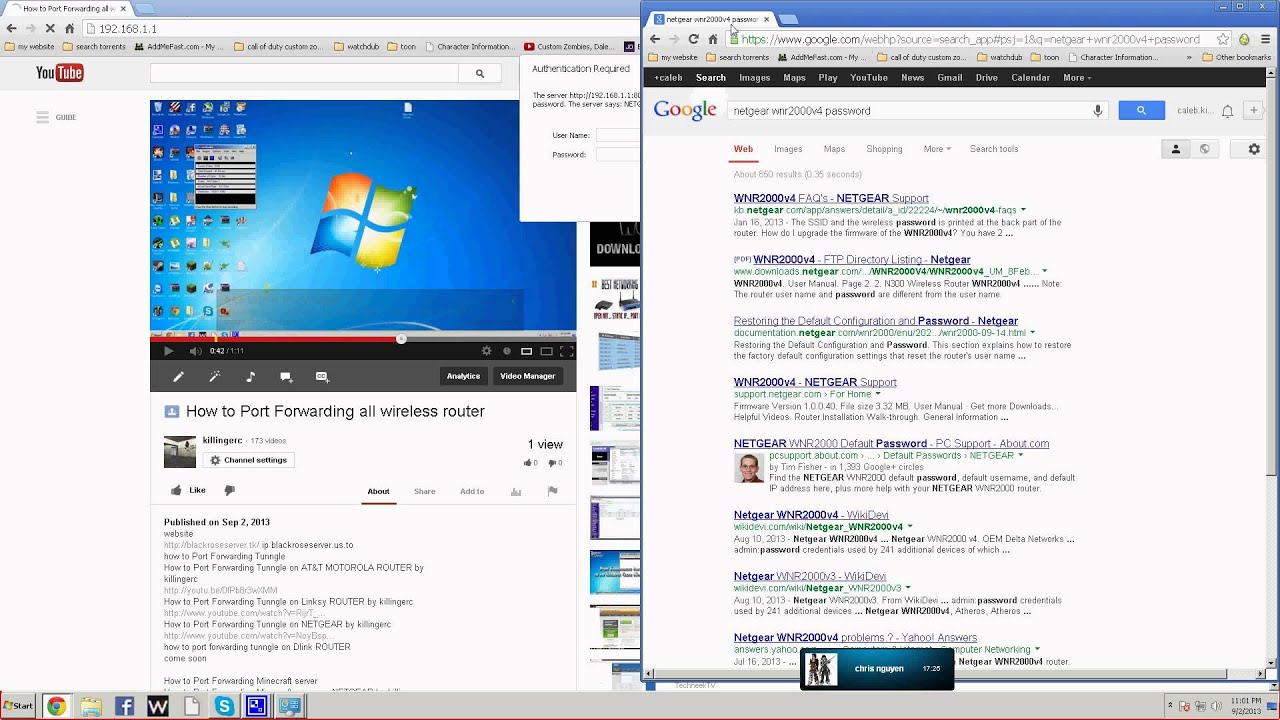Select Images search filter tab

pos(788,149)
